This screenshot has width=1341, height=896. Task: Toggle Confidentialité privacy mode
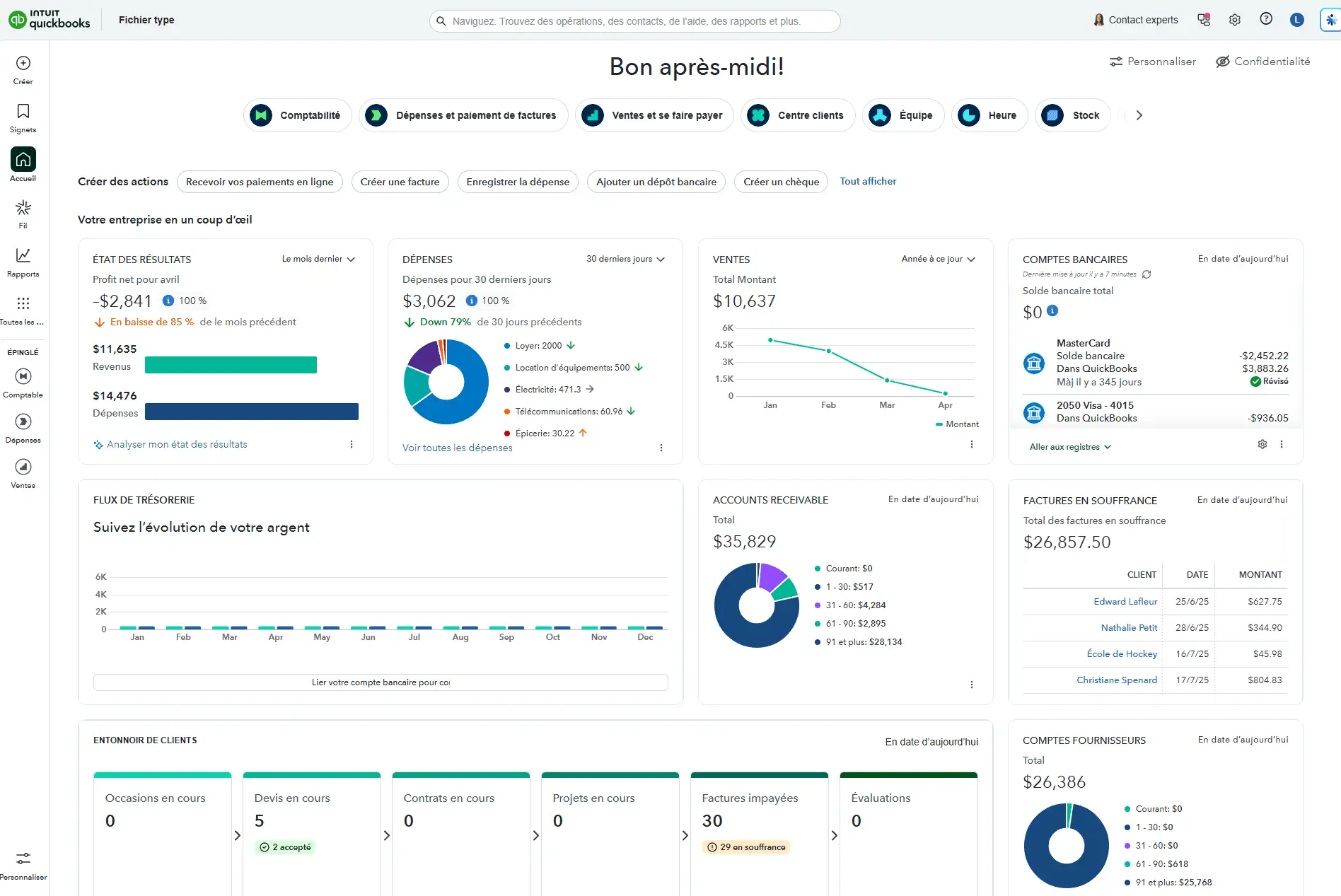tap(1262, 62)
